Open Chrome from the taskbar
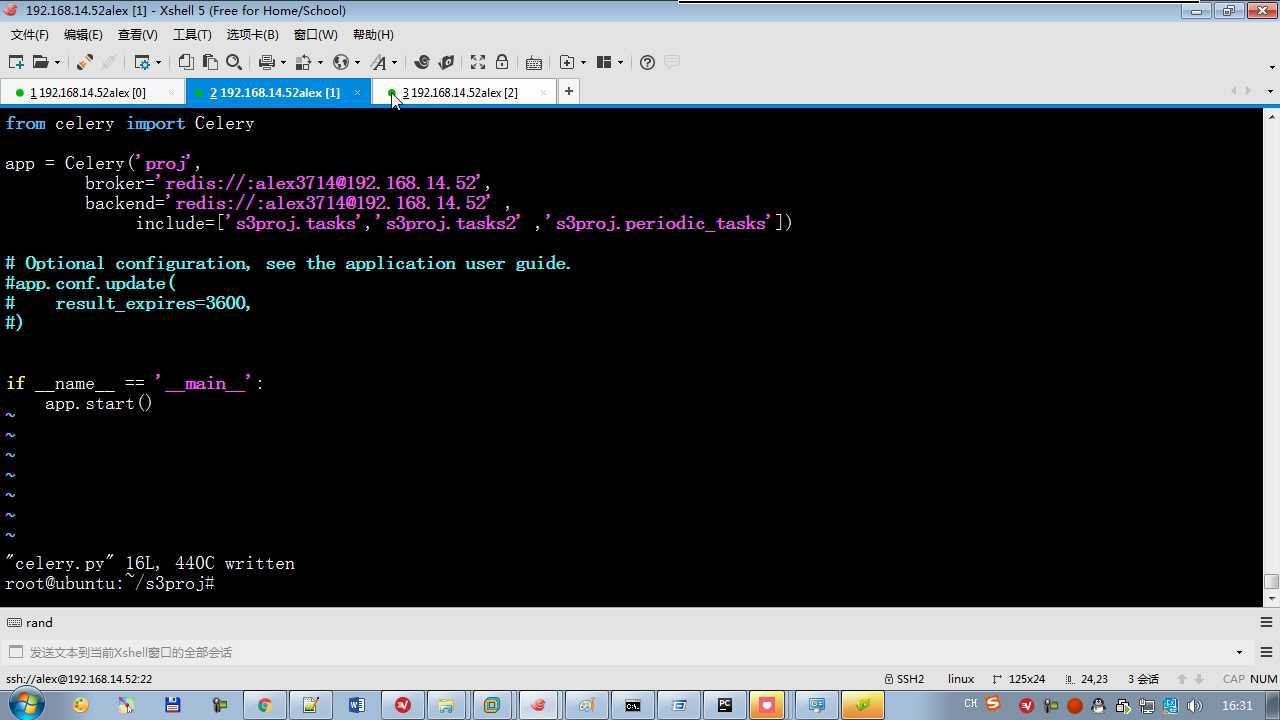 pyautogui.click(x=264, y=705)
